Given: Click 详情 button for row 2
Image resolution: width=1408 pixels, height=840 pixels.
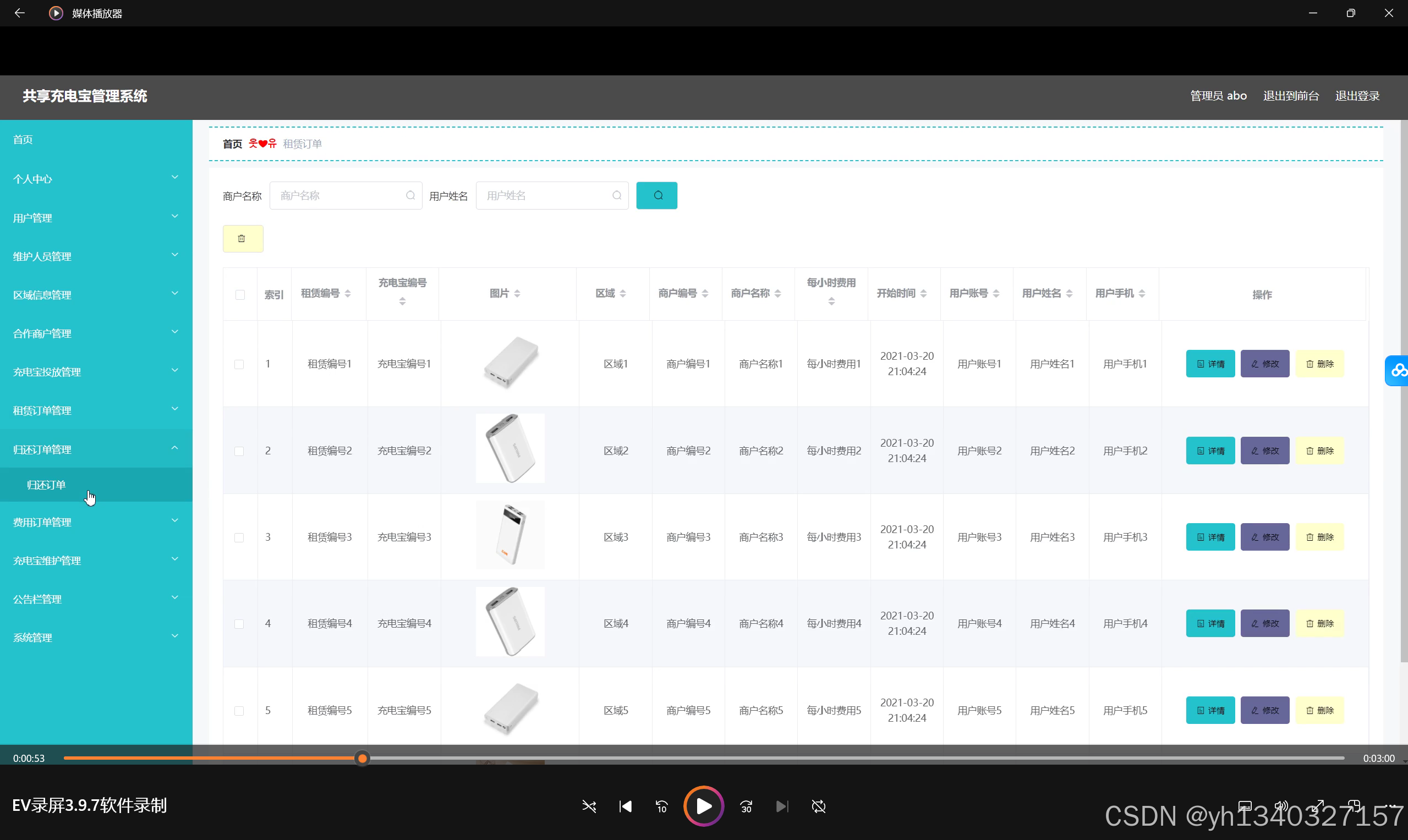Looking at the screenshot, I should click(x=1210, y=451).
